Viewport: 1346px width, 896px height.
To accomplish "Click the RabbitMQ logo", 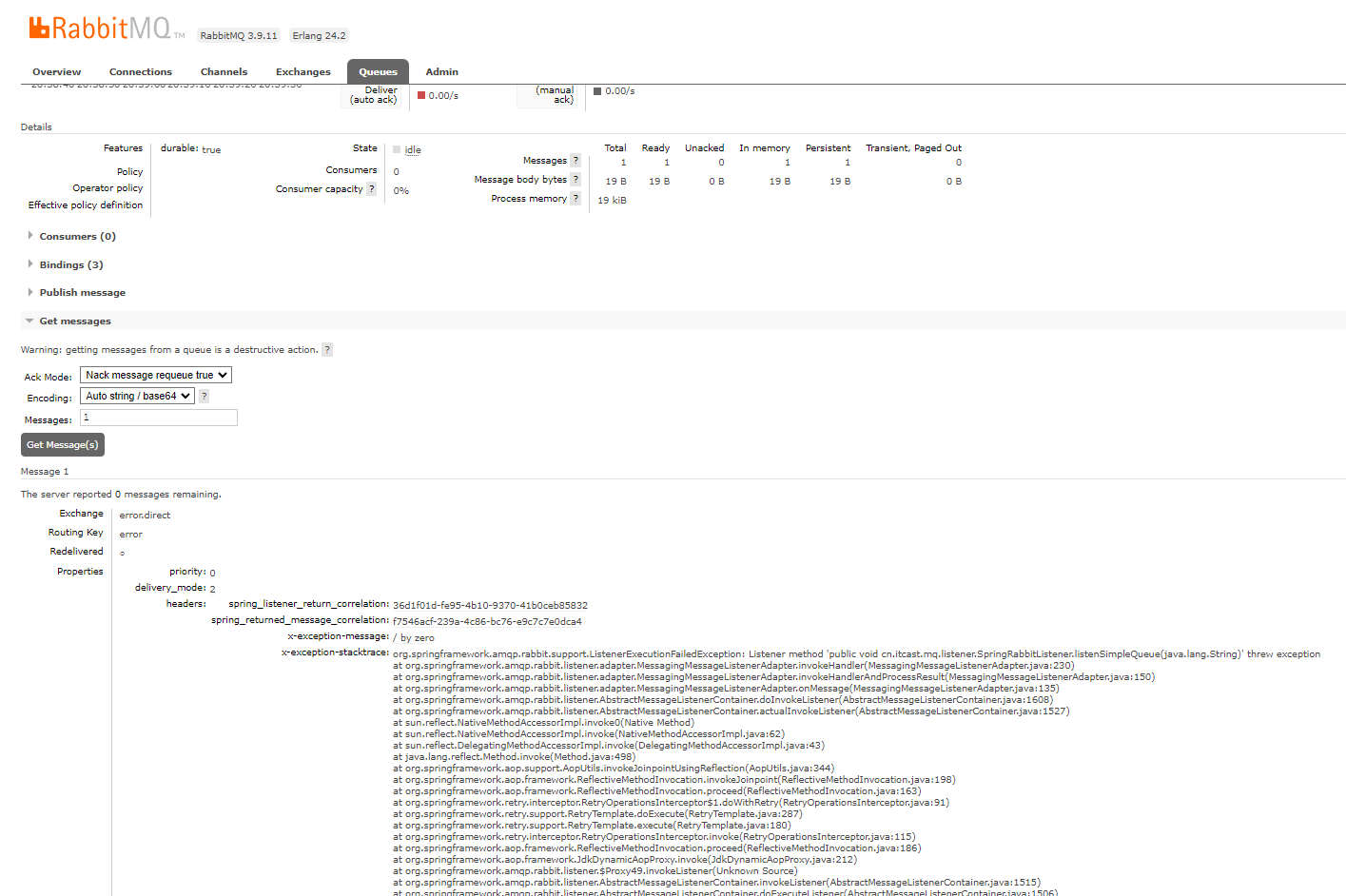I will click(100, 29).
